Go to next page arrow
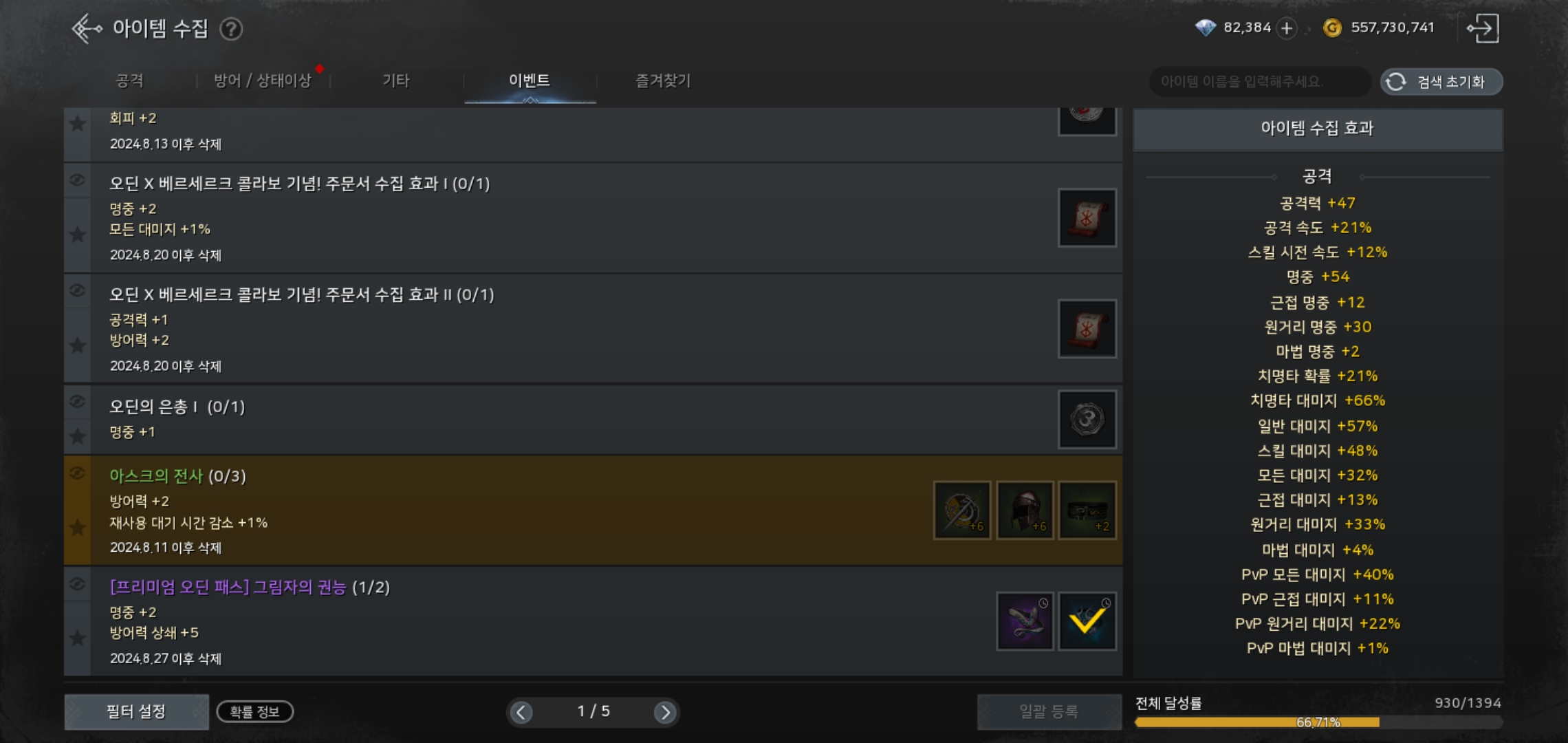The image size is (1568, 743). [x=664, y=712]
